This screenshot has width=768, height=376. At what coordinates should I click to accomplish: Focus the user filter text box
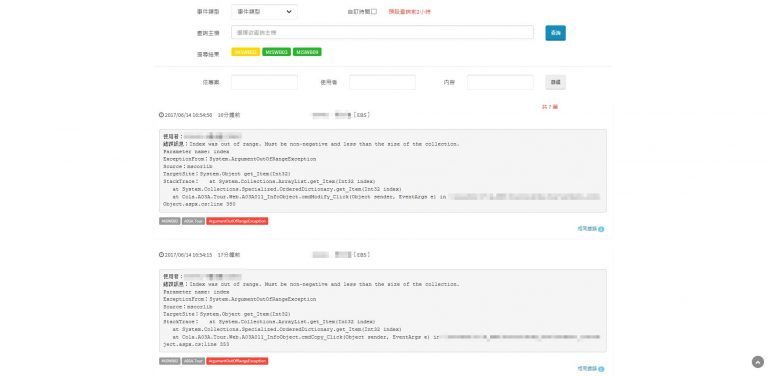click(382, 82)
